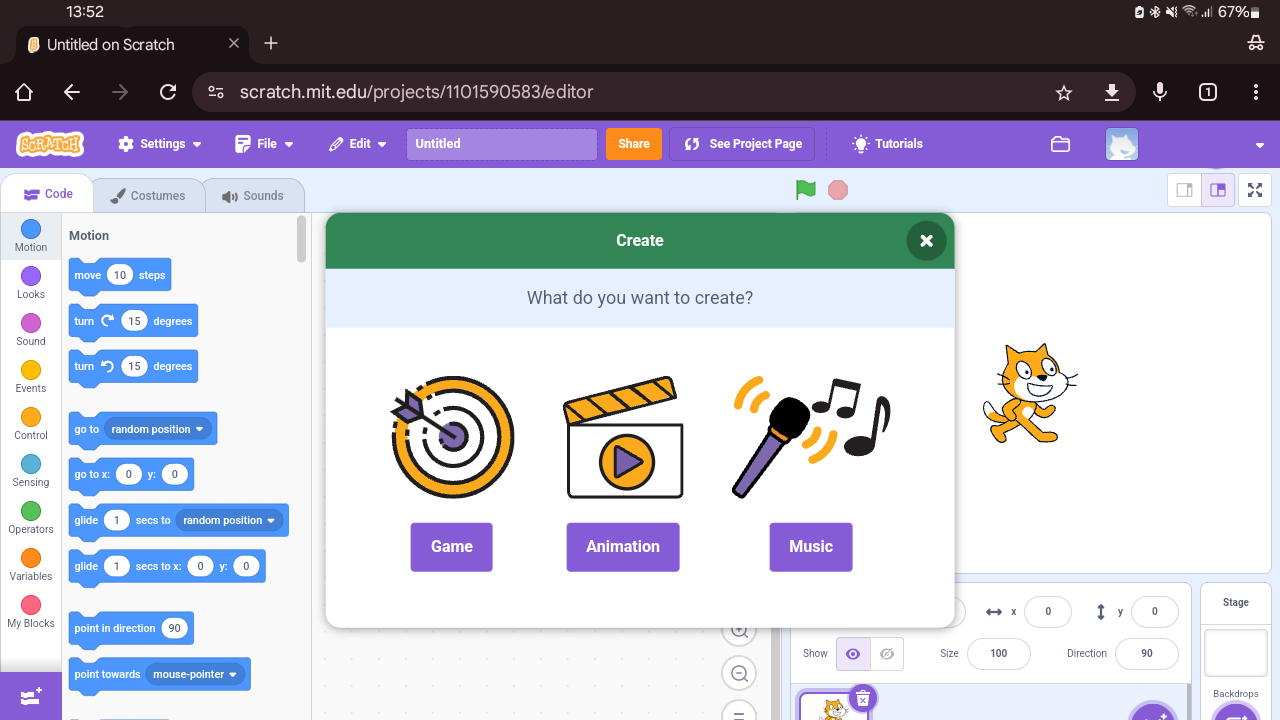The width and height of the screenshot is (1280, 720).
Task: Delete the sprite with trash icon
Action: click(863, 698)
